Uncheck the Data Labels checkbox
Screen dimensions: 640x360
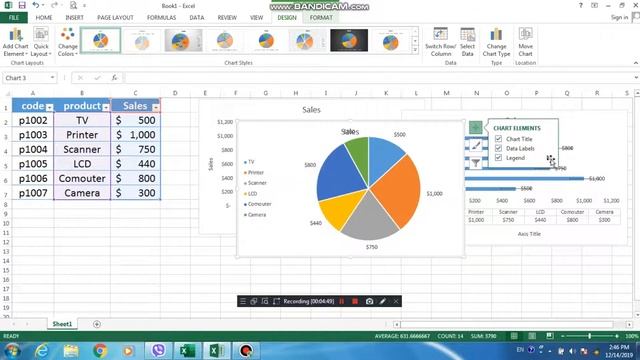point(498,148)
